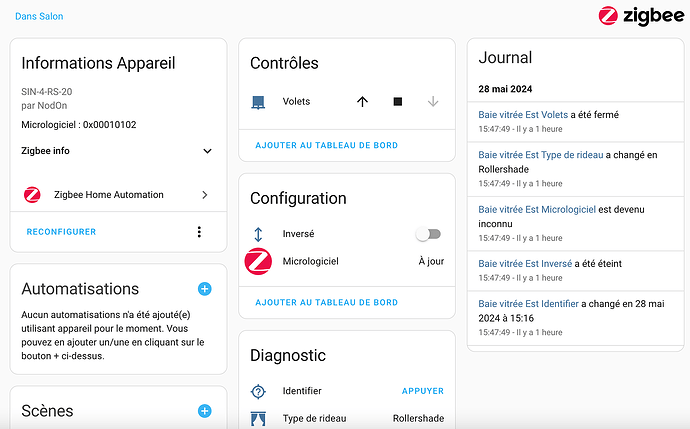Click the Zigbee Home Automation label
Image resolution: width=690 pixels, height=429 pixels.
(109, 194)
